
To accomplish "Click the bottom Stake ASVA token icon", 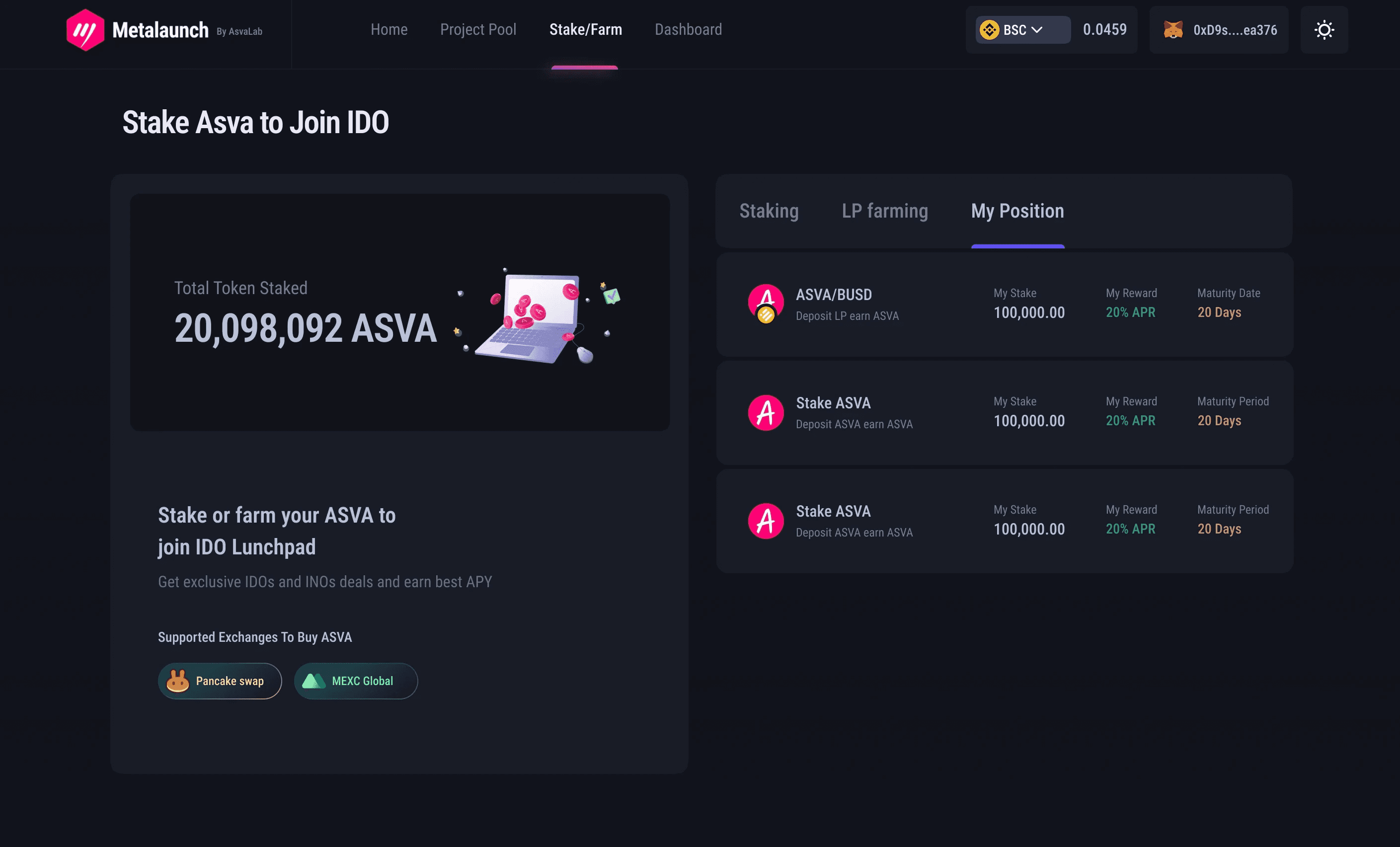I will pos(766,521).
